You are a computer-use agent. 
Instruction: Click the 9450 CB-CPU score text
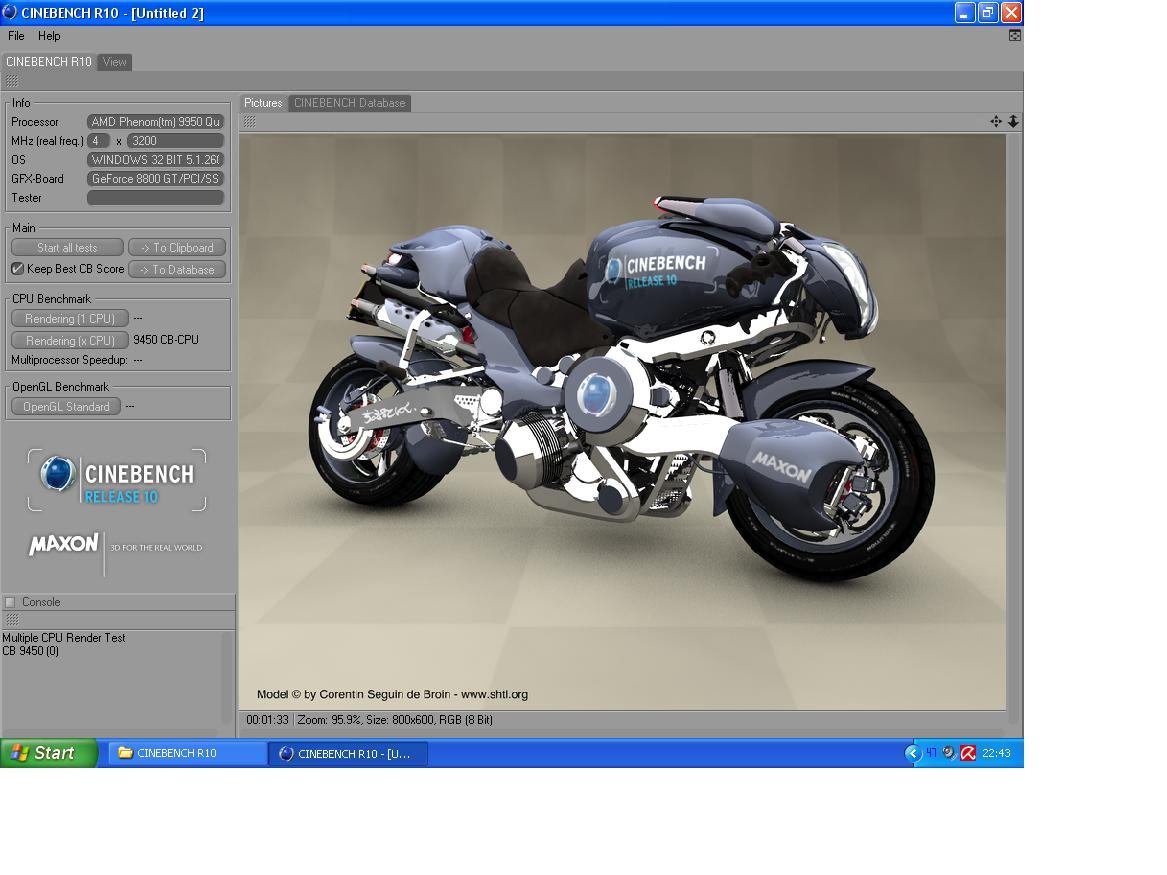tap(166, 340)
